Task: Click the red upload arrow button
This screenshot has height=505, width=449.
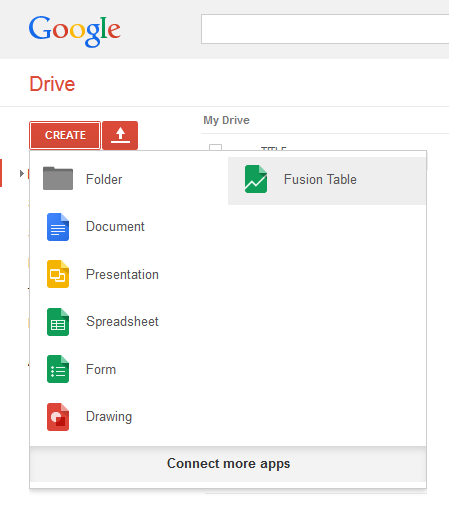Action: pyautogui.click(x=120, y=135)
